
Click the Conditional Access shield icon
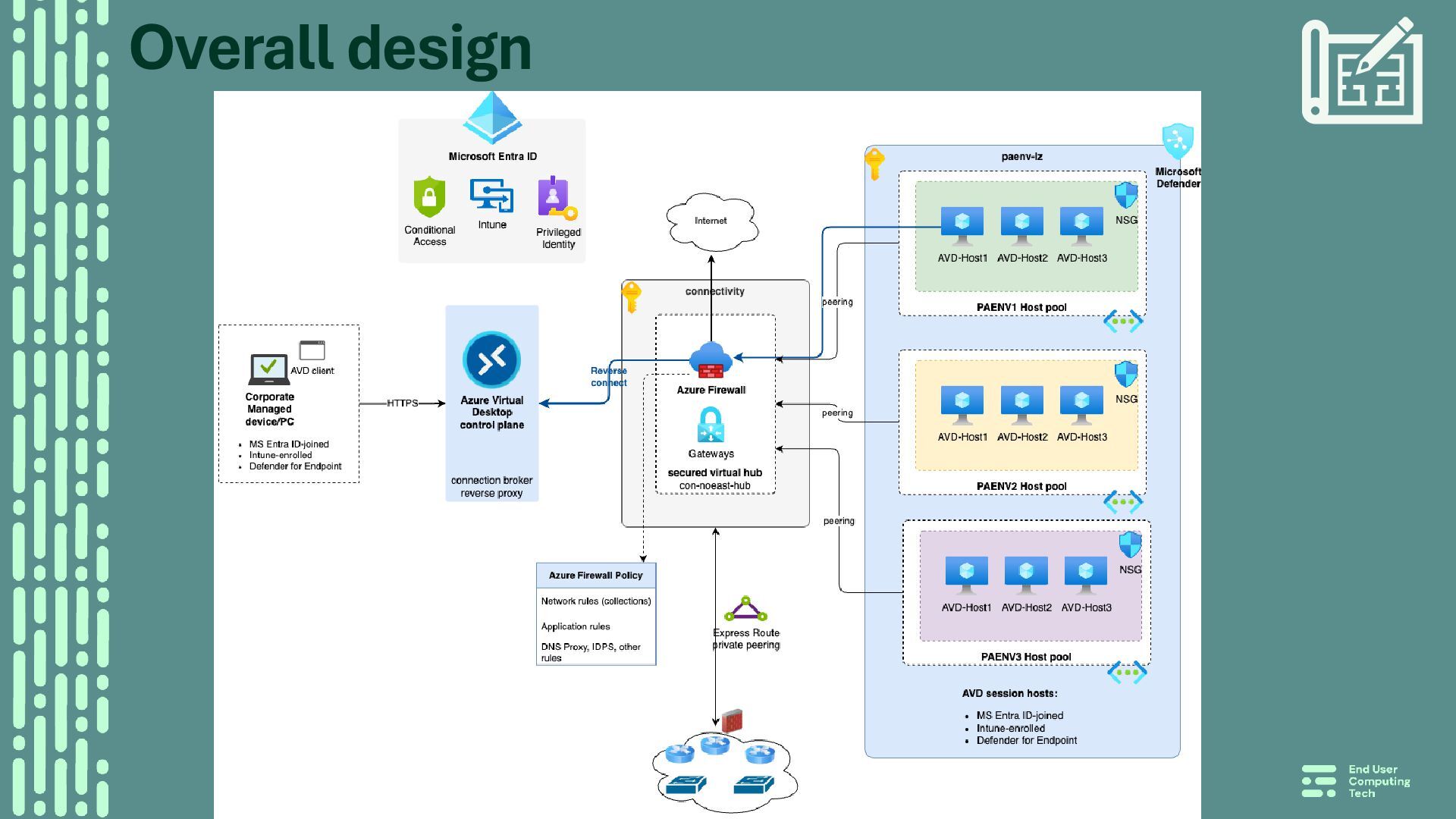pos(429,197)
